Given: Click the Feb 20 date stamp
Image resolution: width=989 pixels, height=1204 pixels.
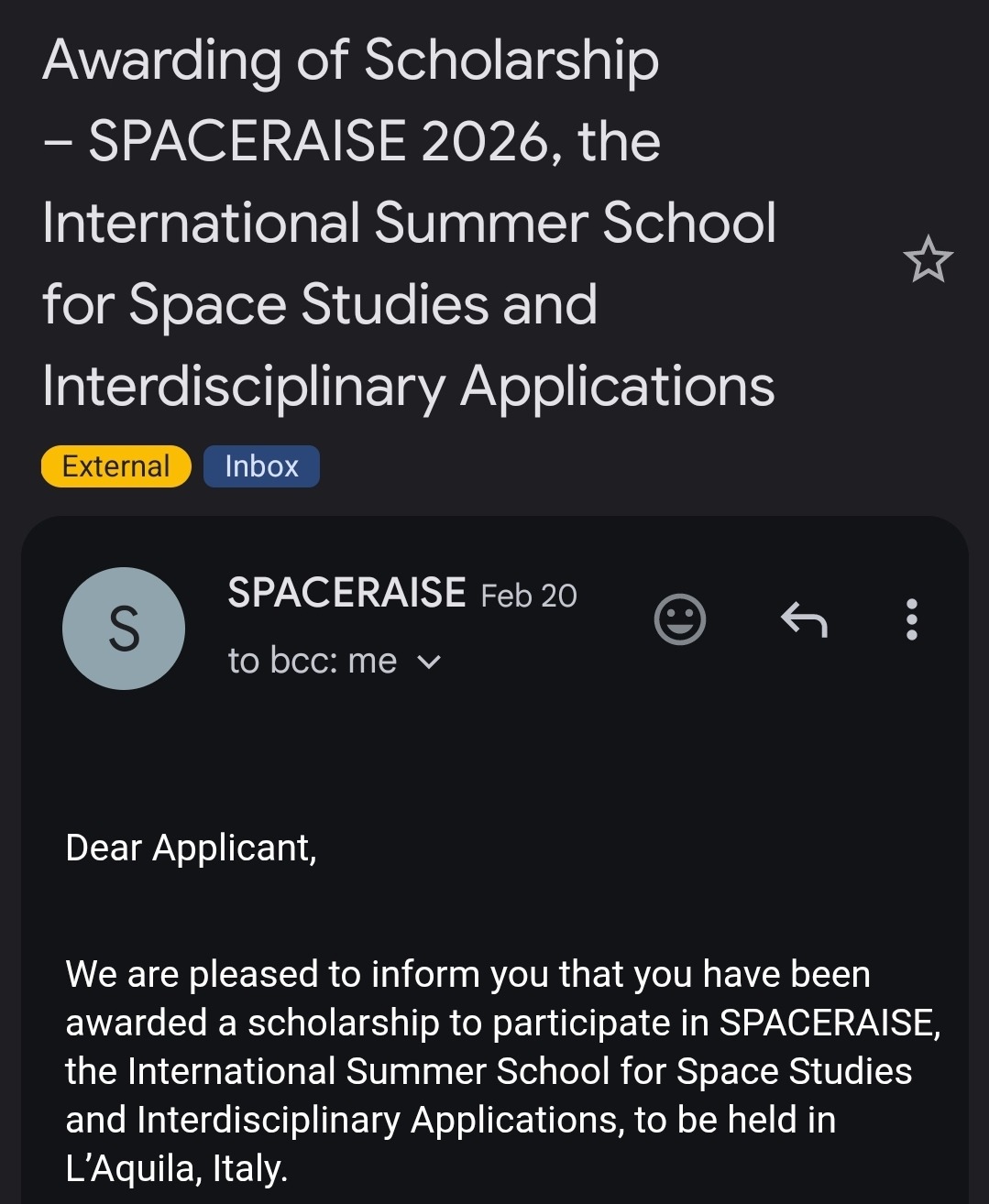Looking at the screenshot, I should (x=529, y=596).
